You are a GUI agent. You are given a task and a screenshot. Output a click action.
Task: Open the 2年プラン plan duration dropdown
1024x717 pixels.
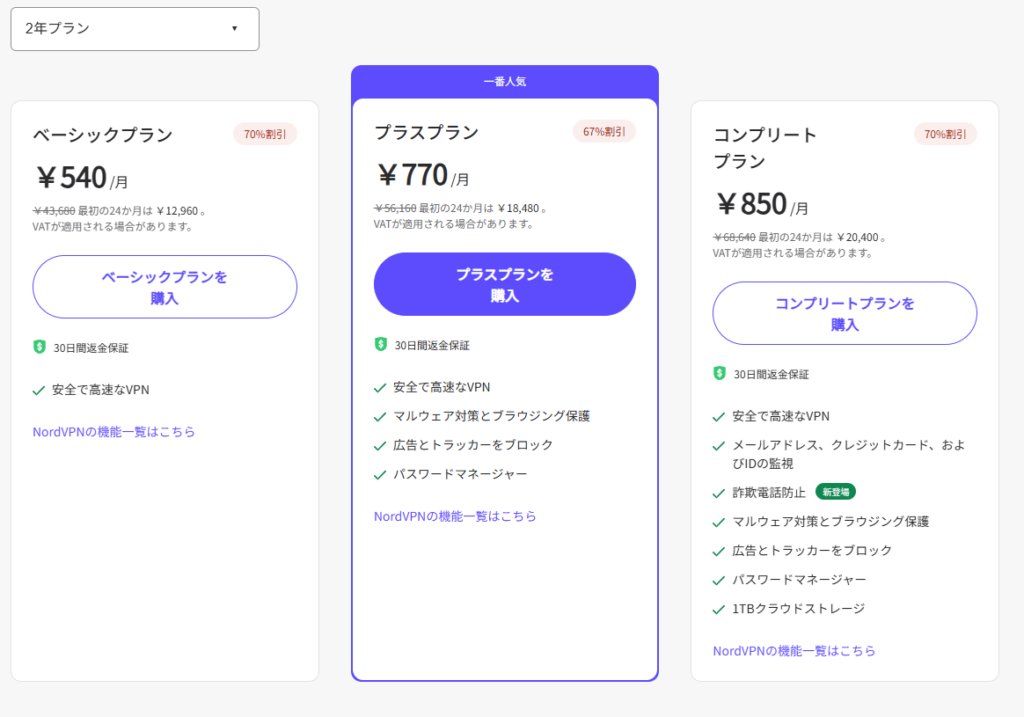pos(134,29)
